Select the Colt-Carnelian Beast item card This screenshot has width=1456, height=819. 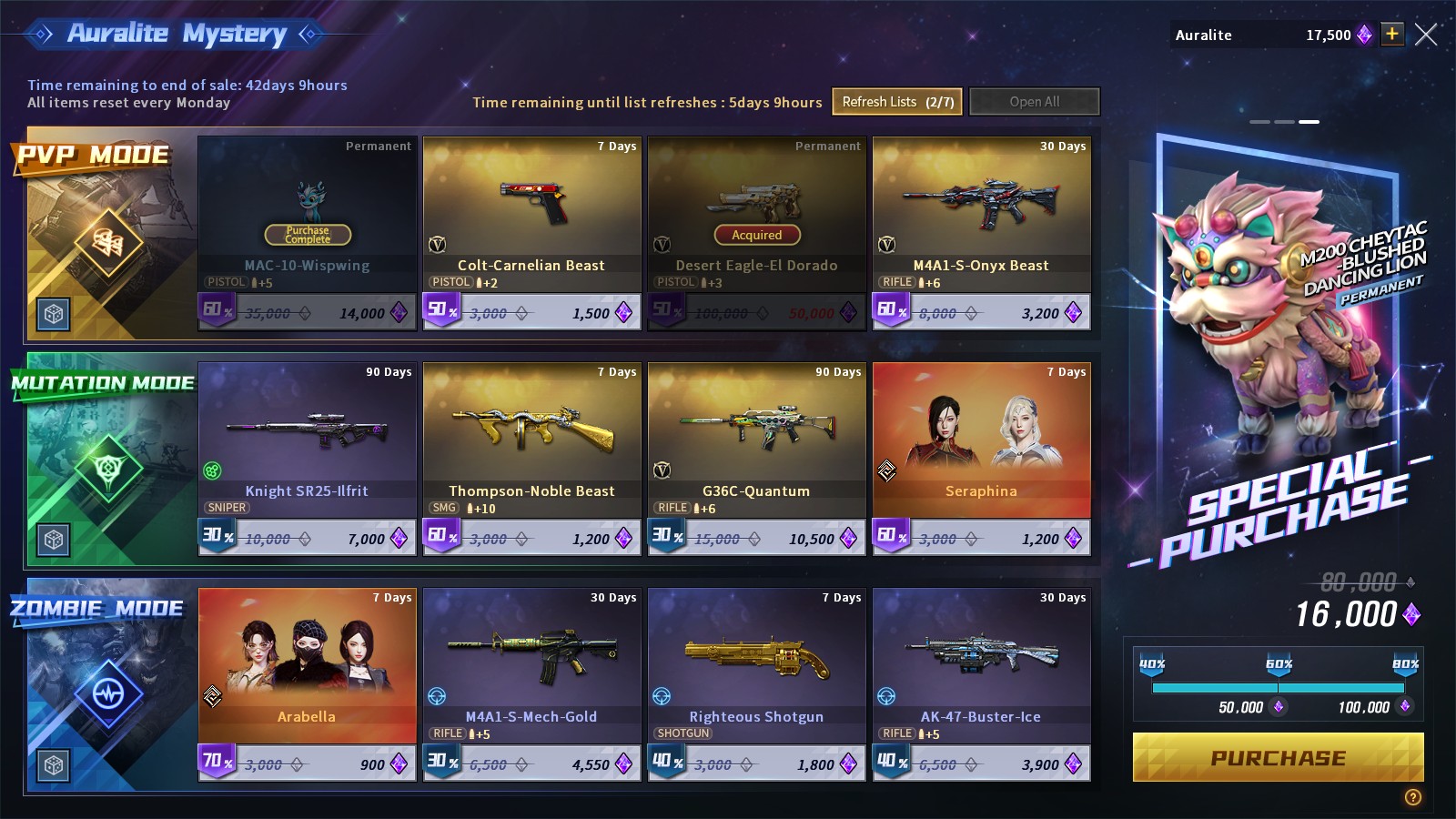pyautogui.click(x=532, y=233)
